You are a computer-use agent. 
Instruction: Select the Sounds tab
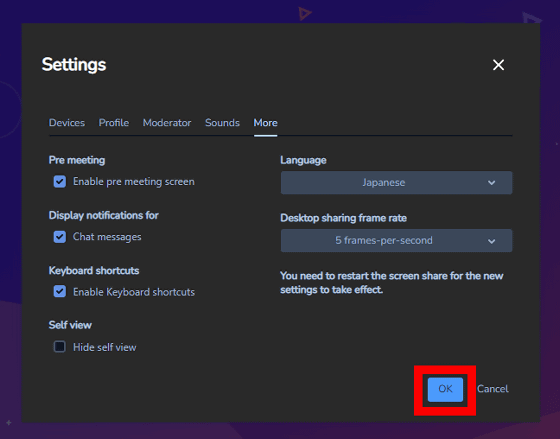click(222, 123)
